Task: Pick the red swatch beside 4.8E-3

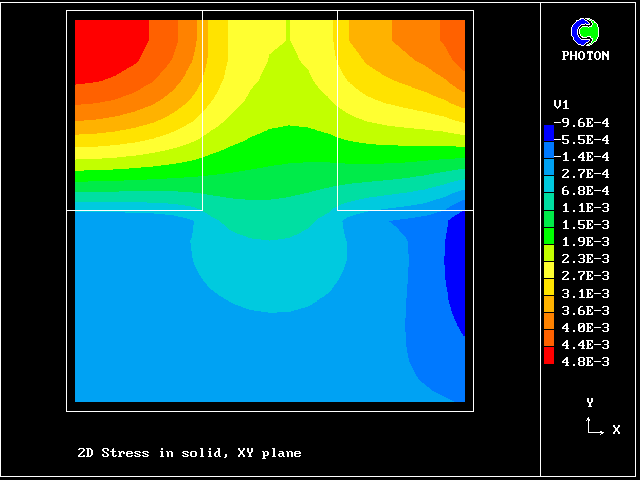Action: coord(548,356)
